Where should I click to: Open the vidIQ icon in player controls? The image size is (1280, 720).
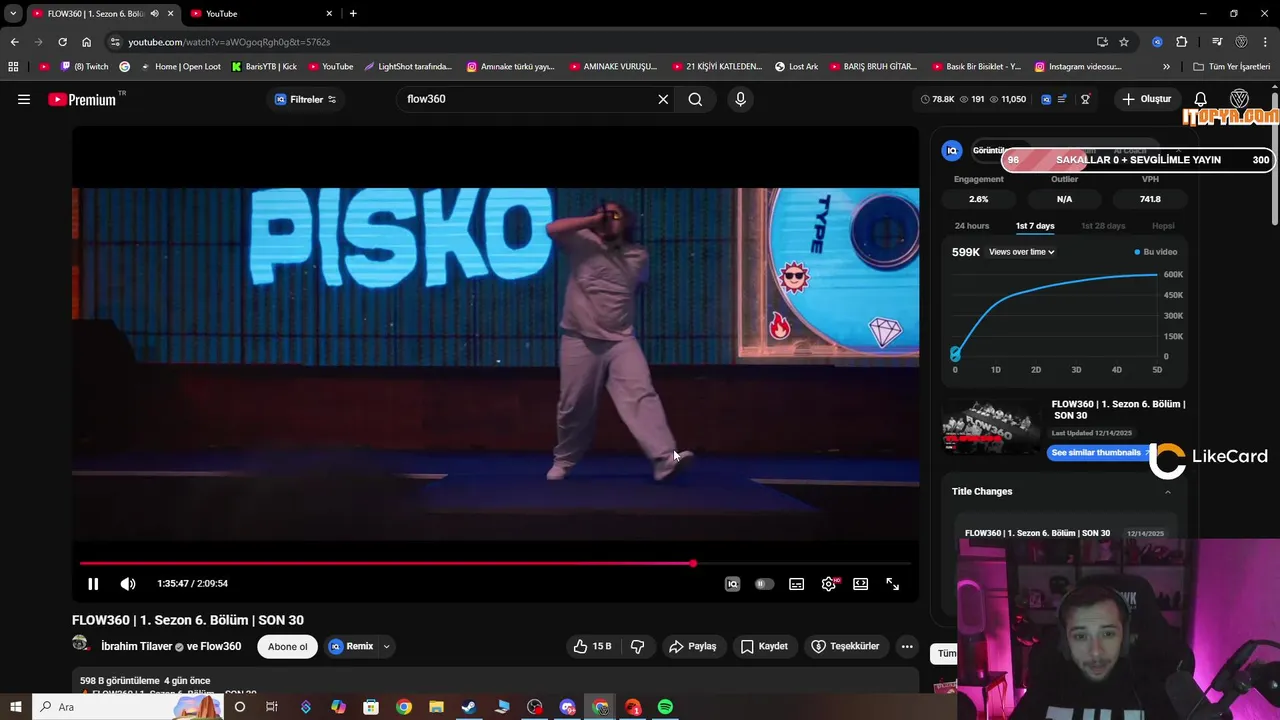[x=732, y=584]
